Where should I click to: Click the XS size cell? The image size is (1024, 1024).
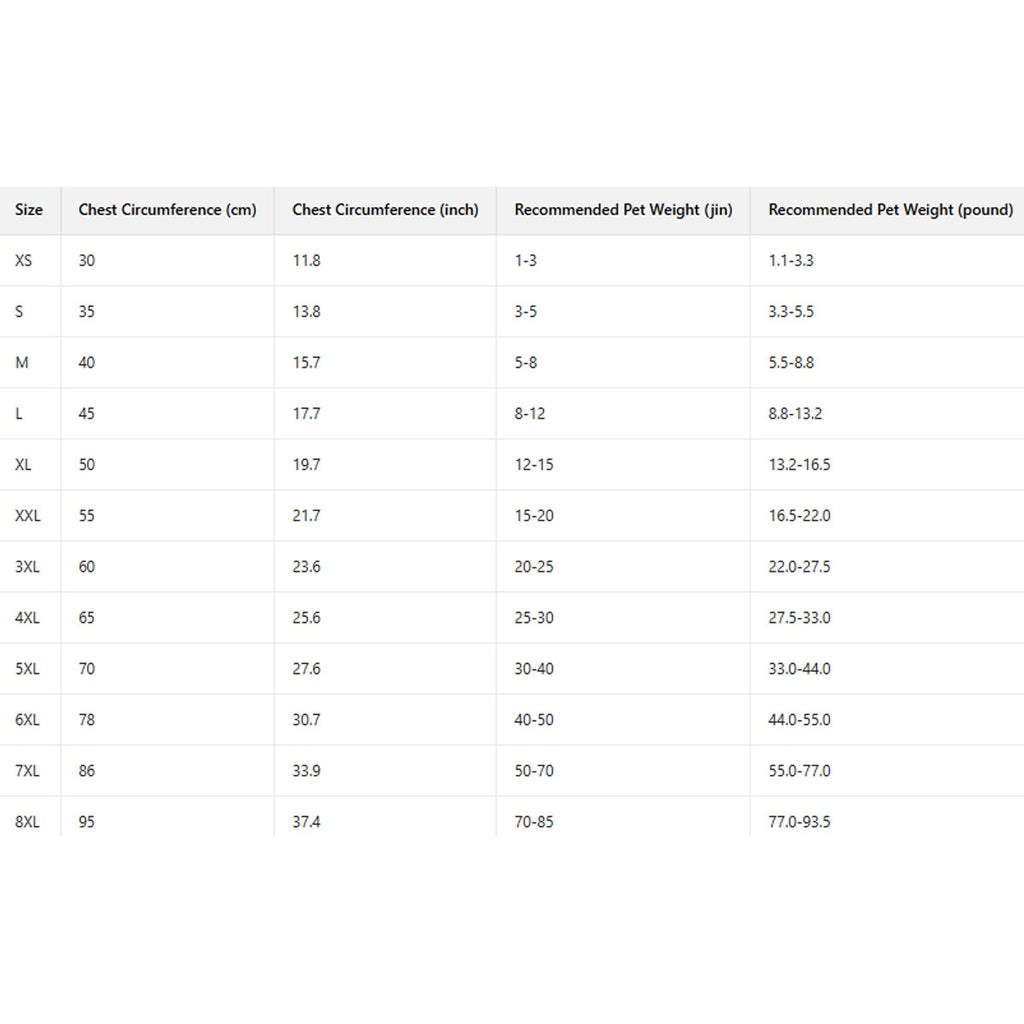point(24,261)
